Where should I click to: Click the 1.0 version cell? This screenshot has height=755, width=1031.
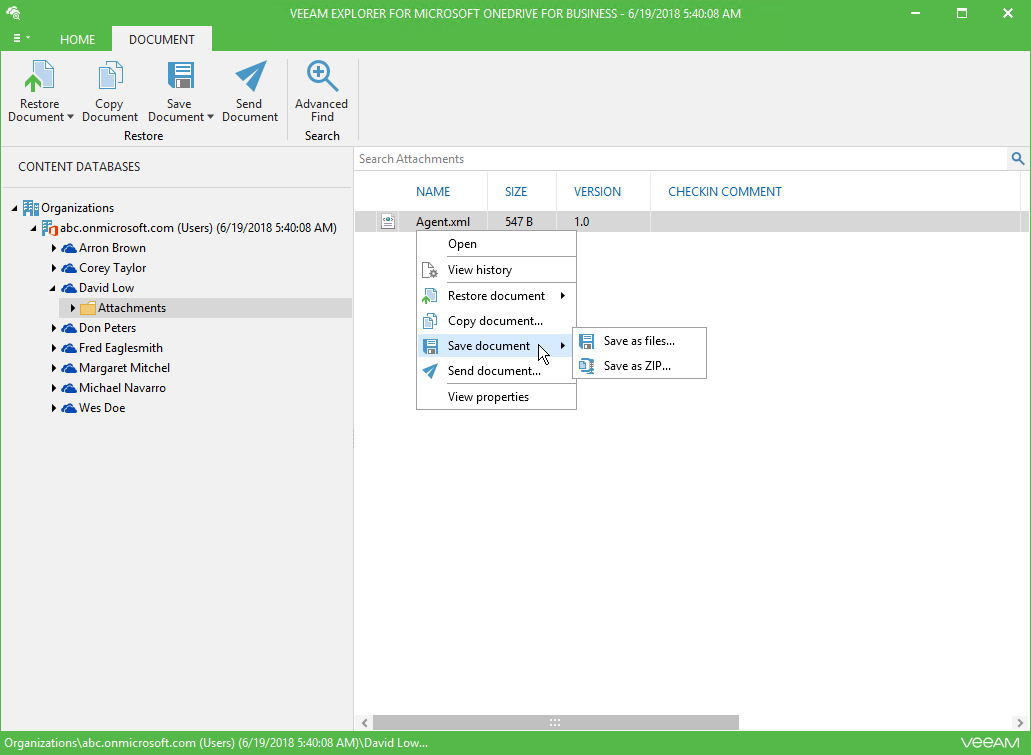click(581, 222)
